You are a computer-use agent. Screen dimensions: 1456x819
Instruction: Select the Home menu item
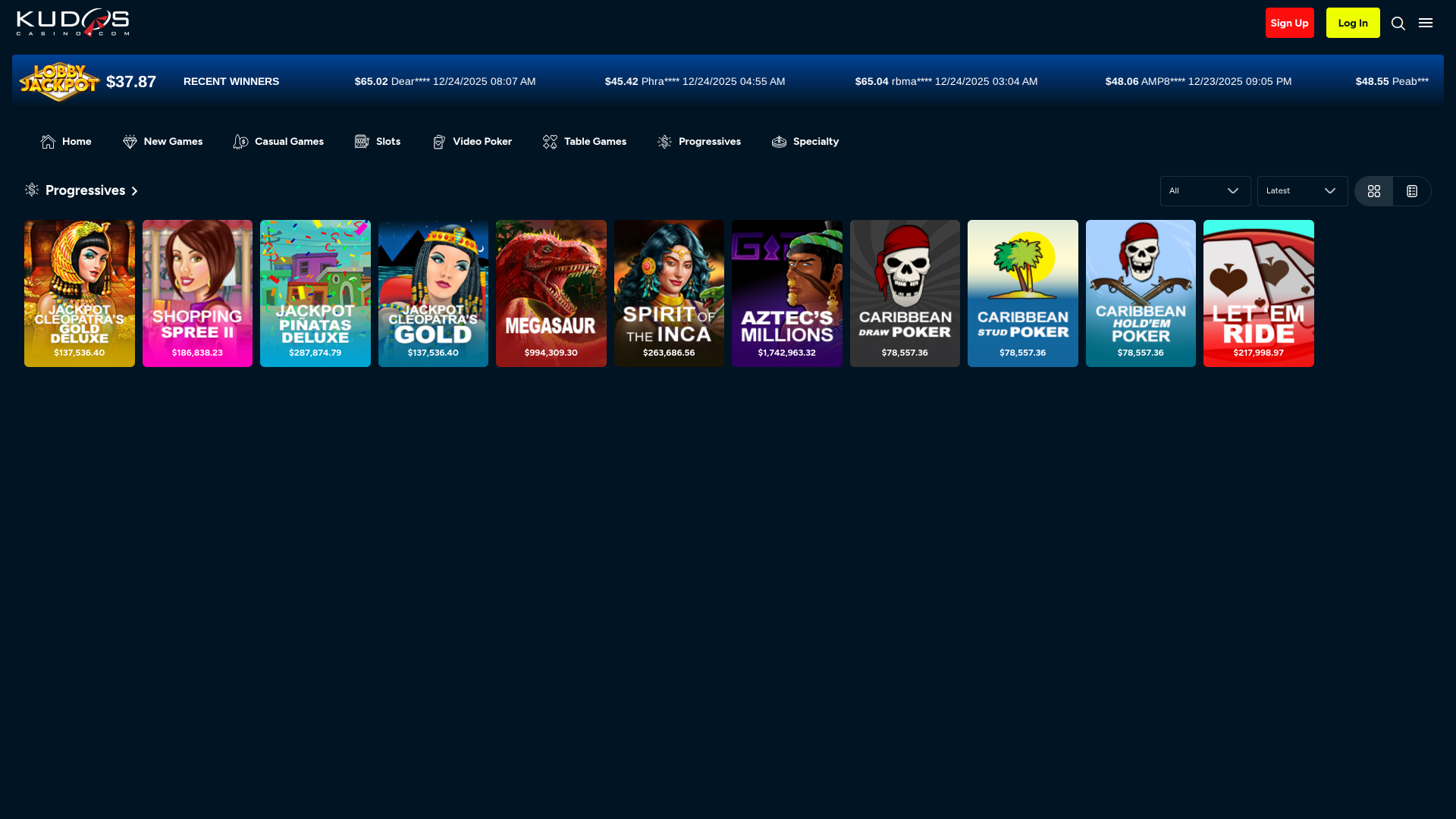(66, 141)
